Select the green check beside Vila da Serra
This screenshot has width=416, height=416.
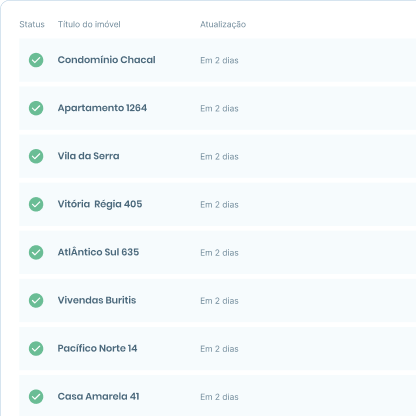click(36, 156)
